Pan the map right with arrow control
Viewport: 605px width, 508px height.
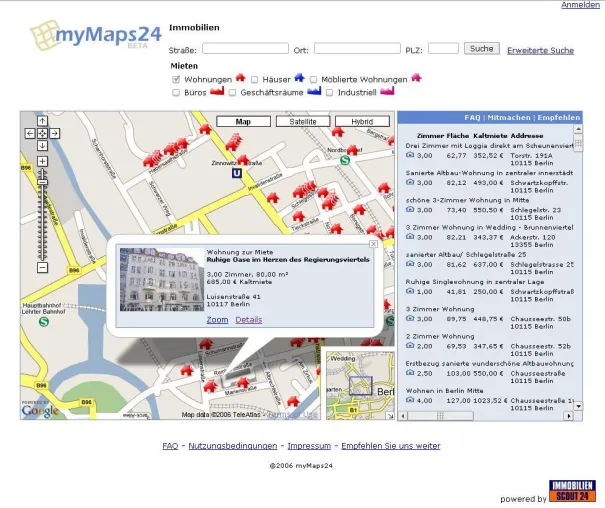click(55, 133)
